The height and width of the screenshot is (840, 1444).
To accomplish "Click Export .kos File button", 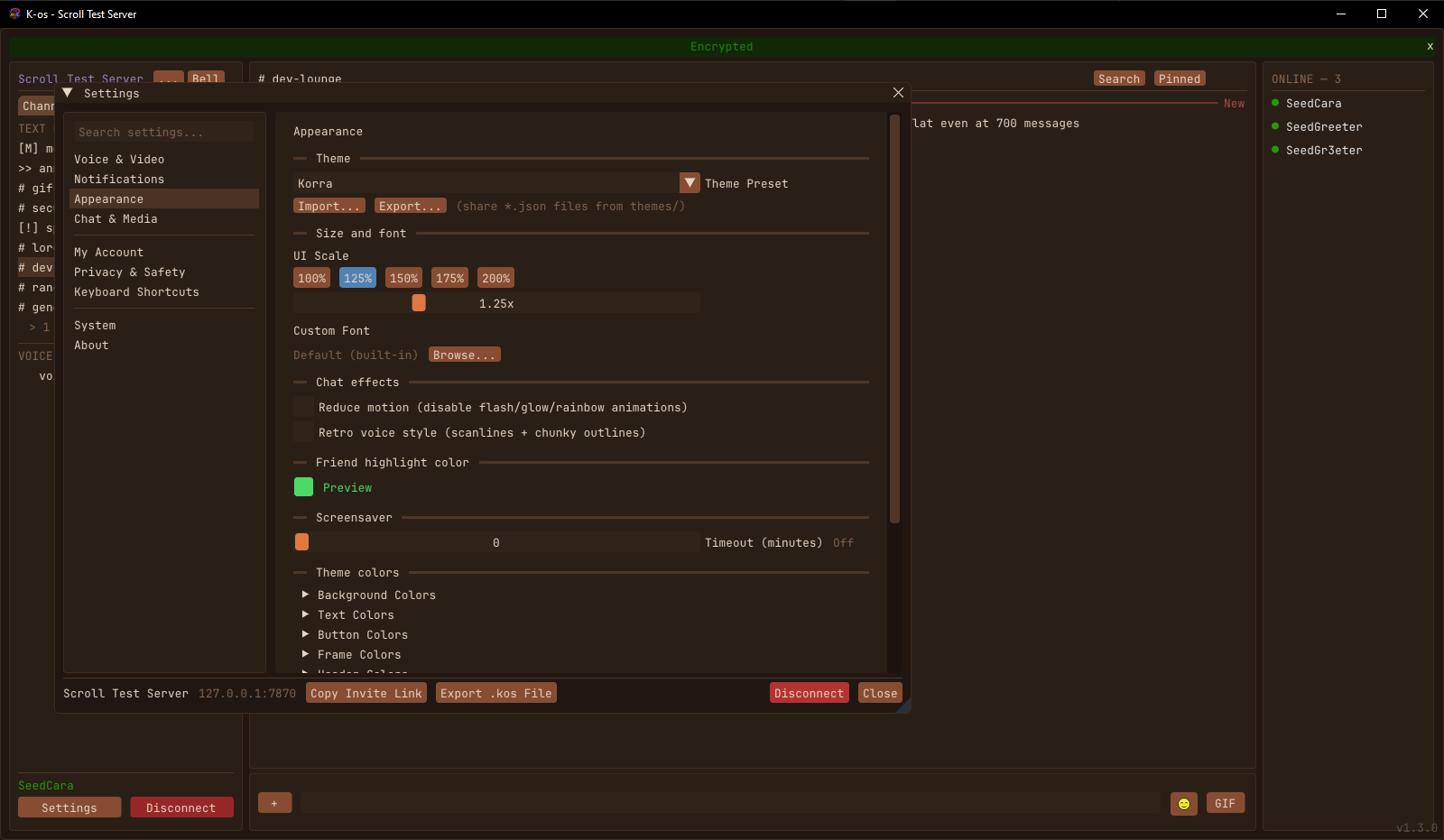I will pyautogui.click(x=496, y=693).
